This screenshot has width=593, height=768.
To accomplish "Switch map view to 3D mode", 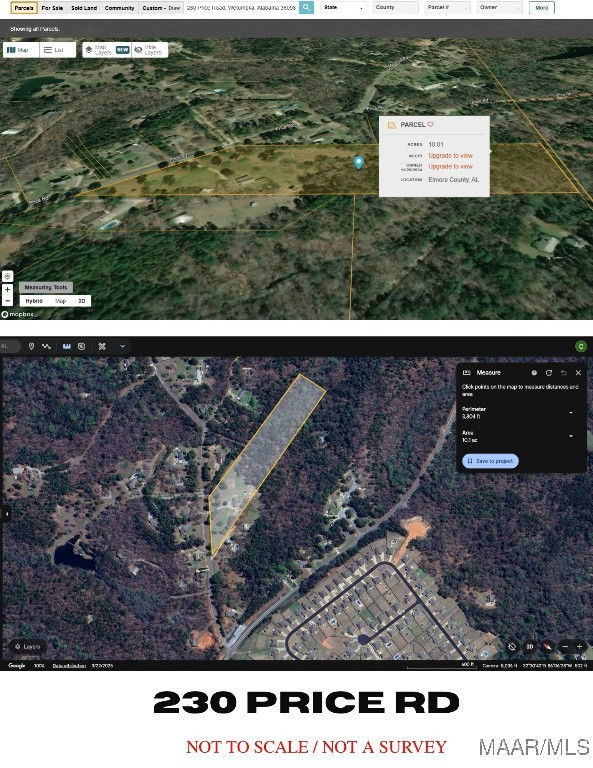I will click(82, 301).
